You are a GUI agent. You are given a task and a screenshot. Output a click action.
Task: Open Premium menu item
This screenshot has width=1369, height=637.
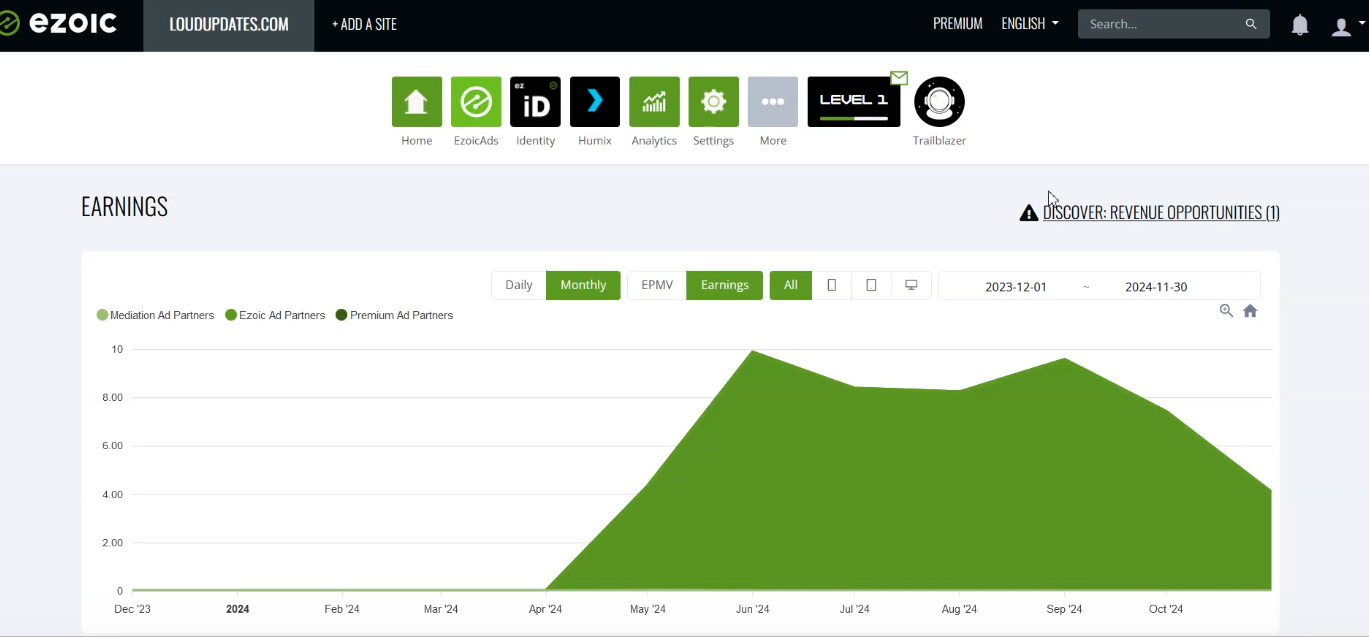[958, 24]
